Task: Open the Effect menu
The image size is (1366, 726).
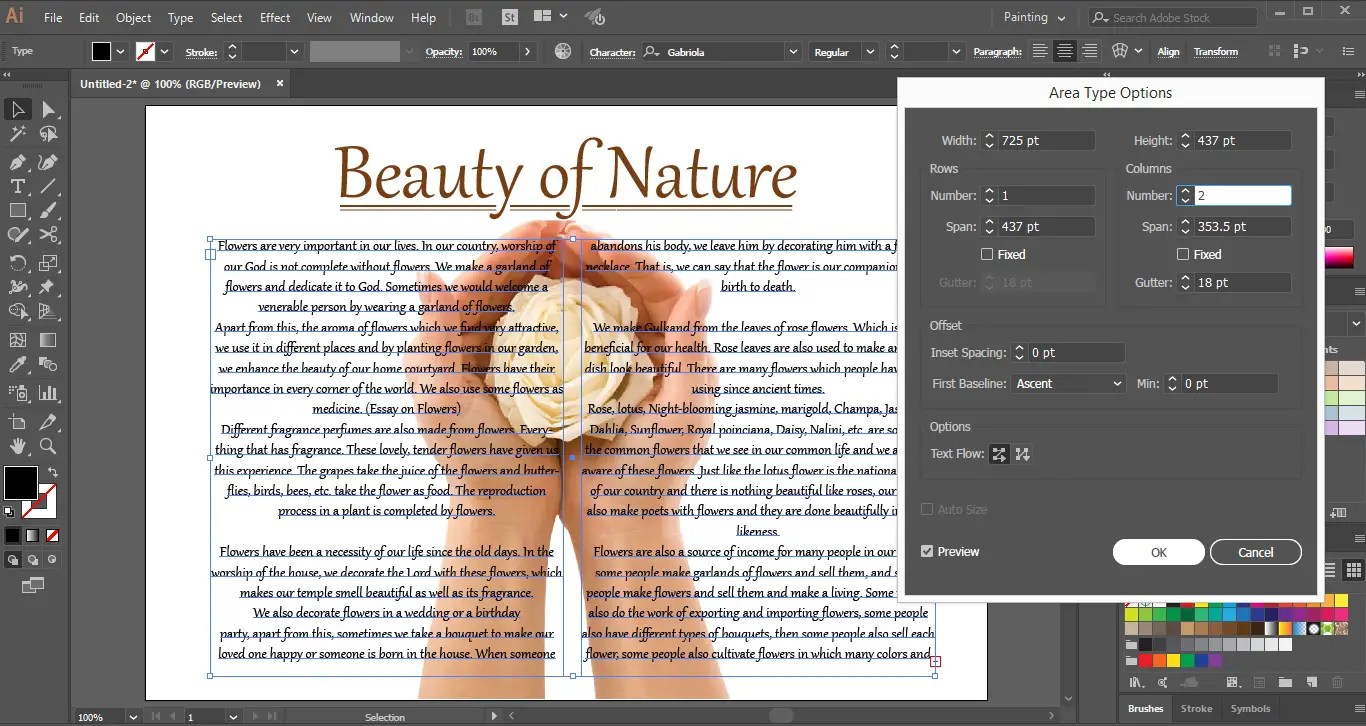Action: click(x=275, y=18)
